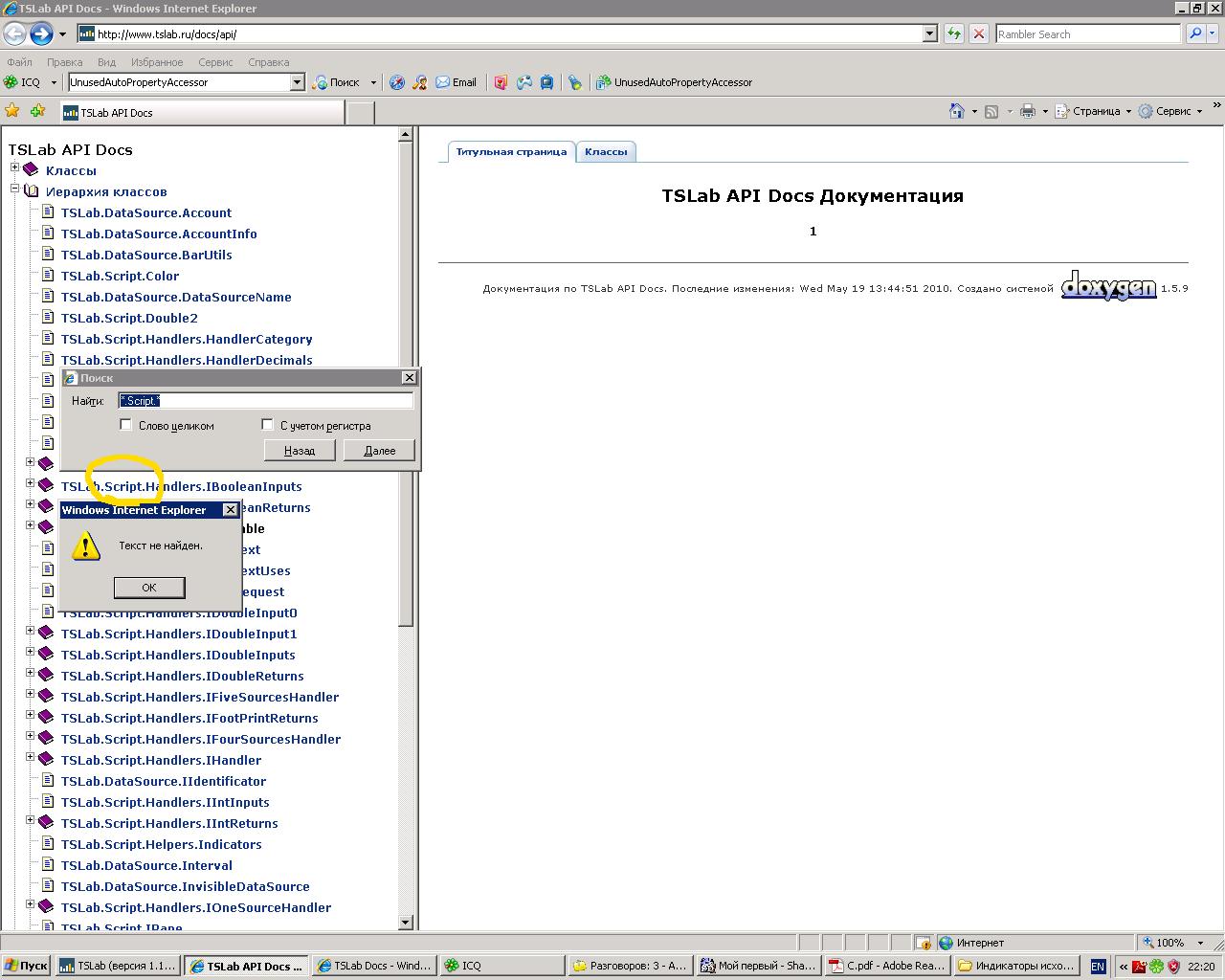
Task: Click the EN language indicator
Action: (1097, 967)
